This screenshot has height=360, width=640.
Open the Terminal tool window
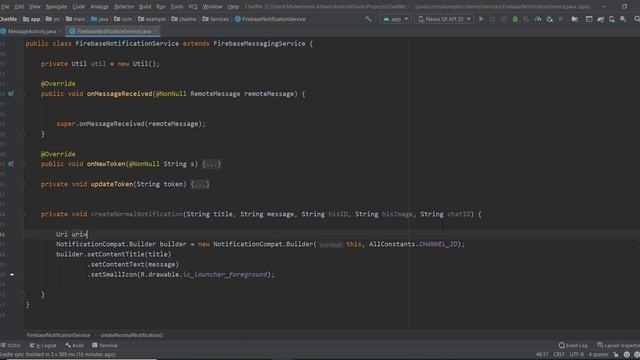click(x=105, y=345)
